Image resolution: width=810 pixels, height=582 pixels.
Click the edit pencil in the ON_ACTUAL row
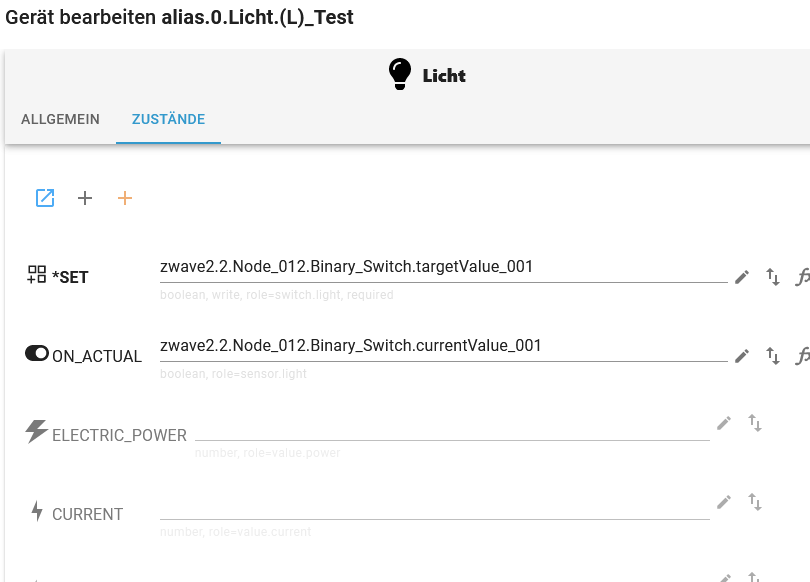[742, 355]
